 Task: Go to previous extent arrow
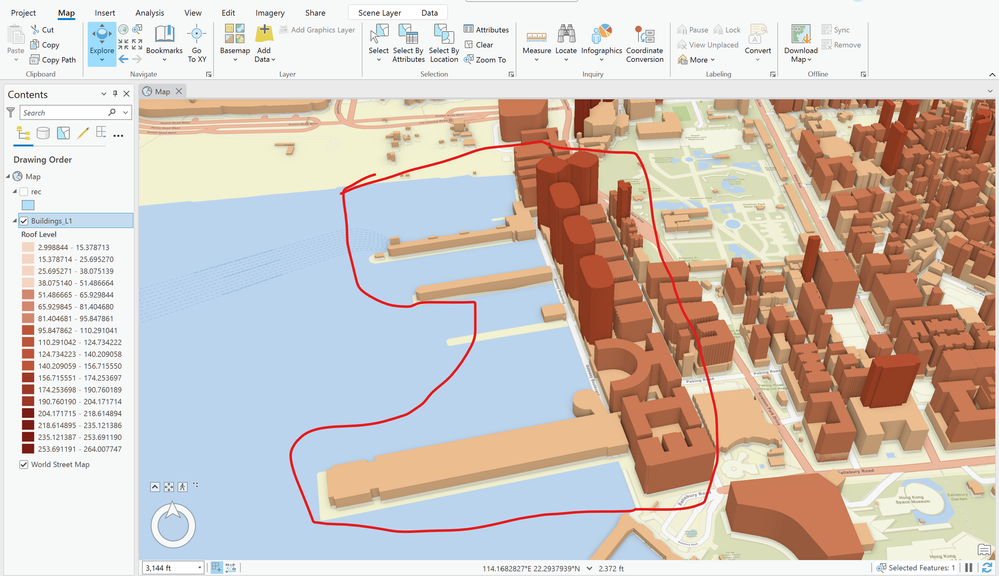click(x=124, y=59)
